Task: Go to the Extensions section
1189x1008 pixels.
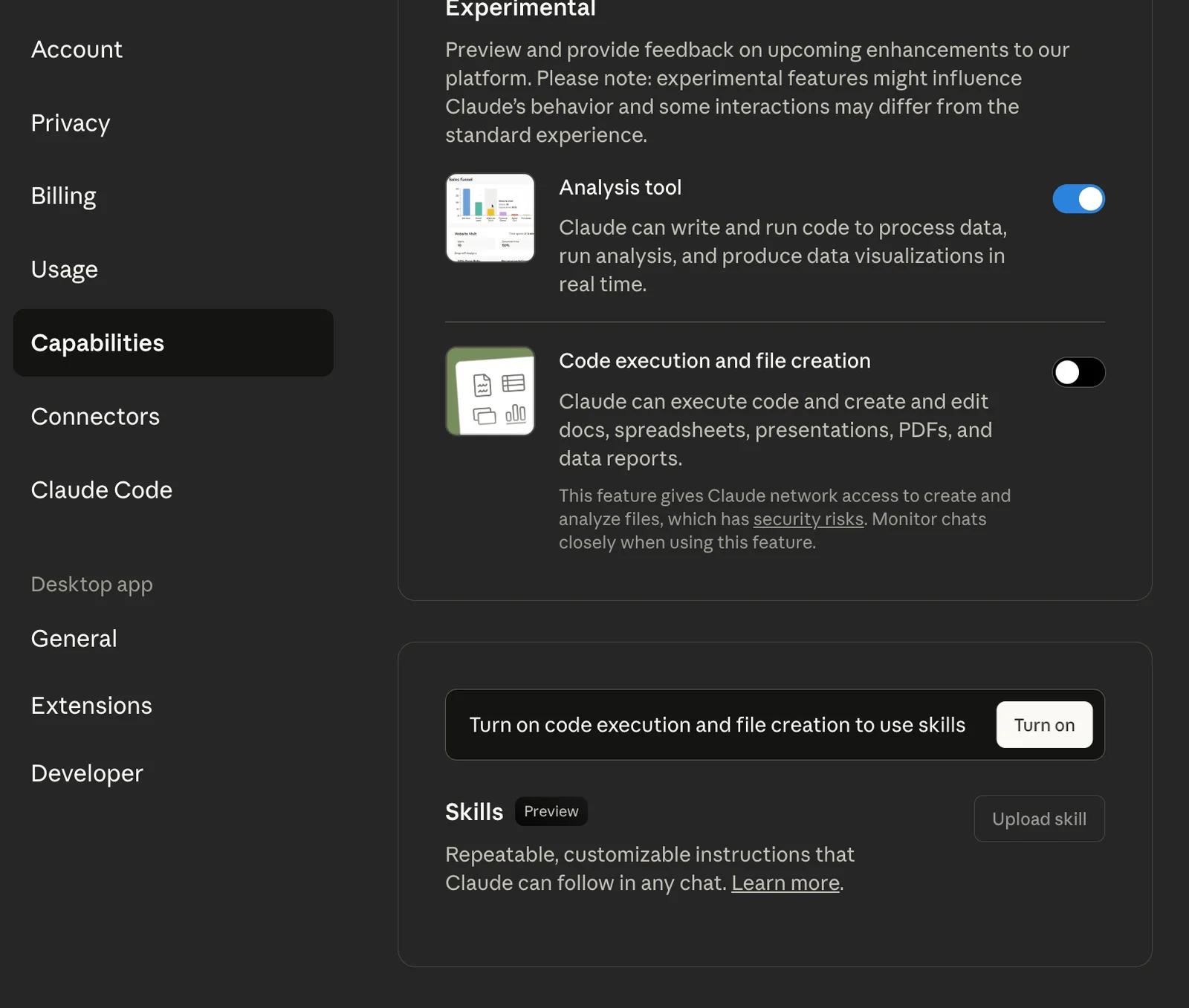Action: 91,706
